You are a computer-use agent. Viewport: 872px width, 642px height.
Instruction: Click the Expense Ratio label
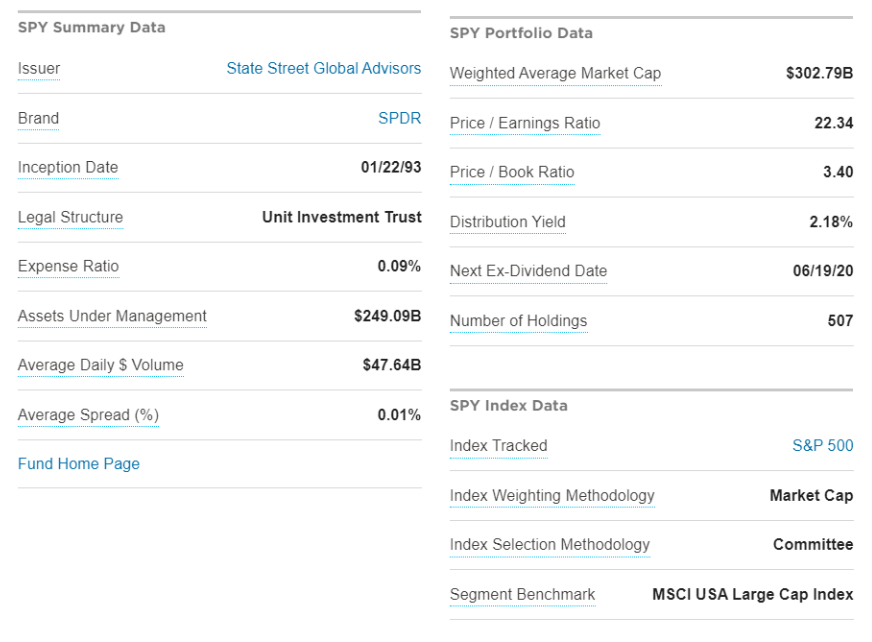(68, 266)
